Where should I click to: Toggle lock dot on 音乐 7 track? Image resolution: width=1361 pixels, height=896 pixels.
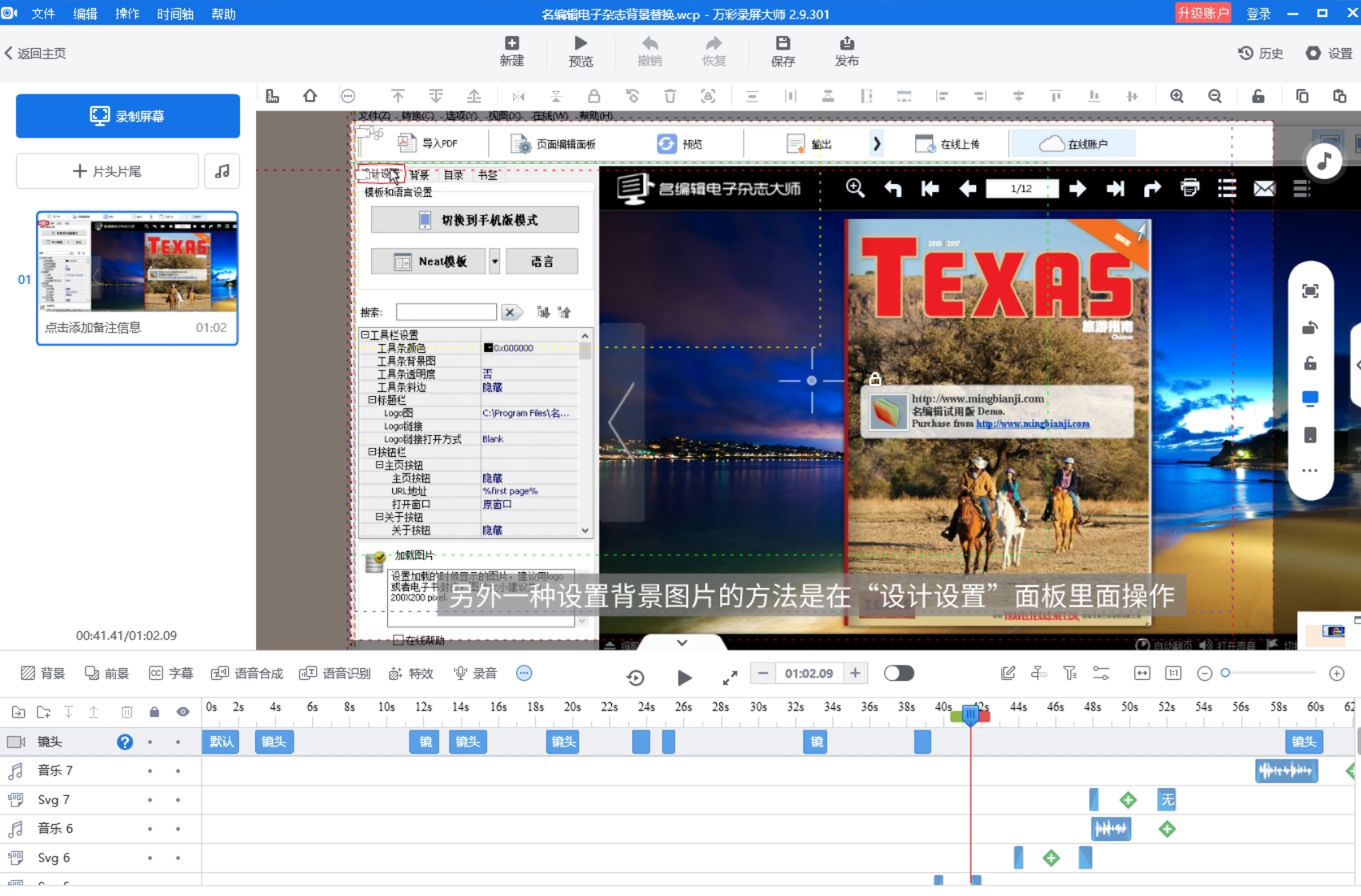(x=150, y=771)
